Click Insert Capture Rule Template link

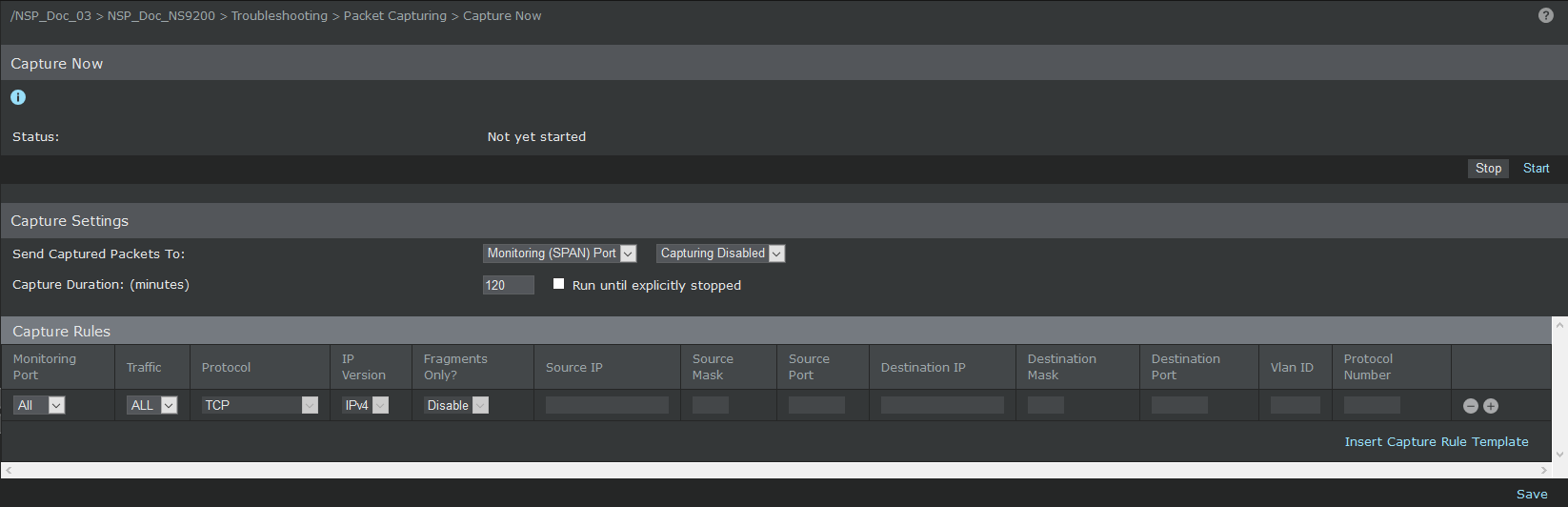coord(1437,442)
